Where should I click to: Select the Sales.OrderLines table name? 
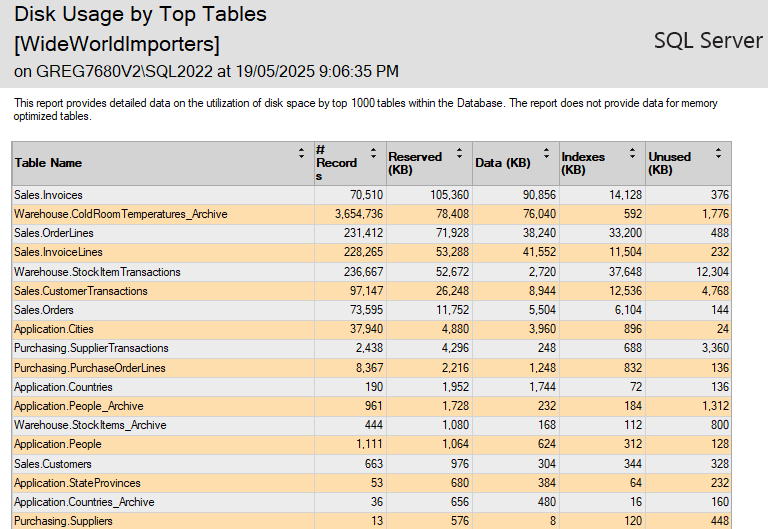[x=54, y=233]
